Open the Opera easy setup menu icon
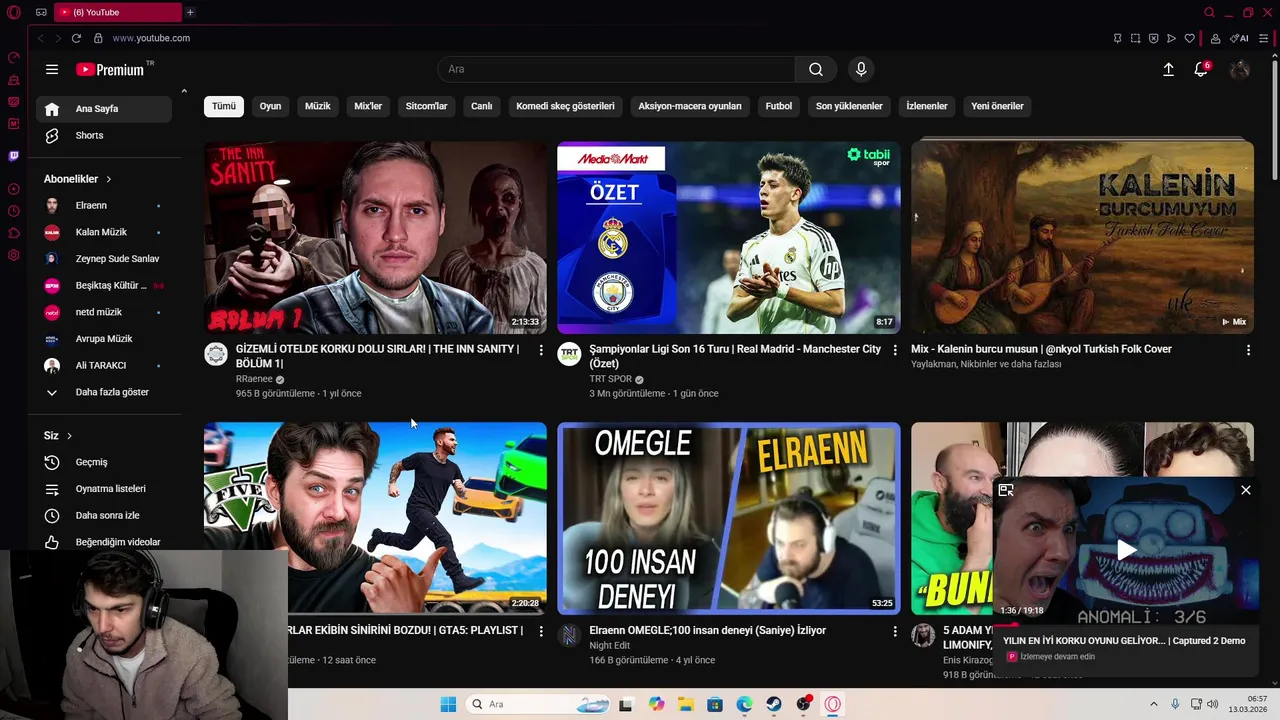This screenshot has height=720, width=1280. (x=1264, y=38)
